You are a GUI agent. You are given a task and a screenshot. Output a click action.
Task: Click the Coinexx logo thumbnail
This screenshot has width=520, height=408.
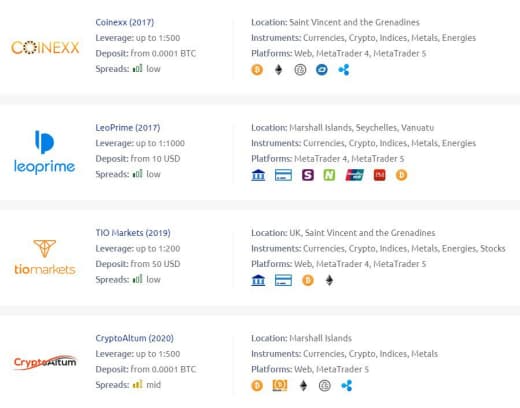click(45, 48)
